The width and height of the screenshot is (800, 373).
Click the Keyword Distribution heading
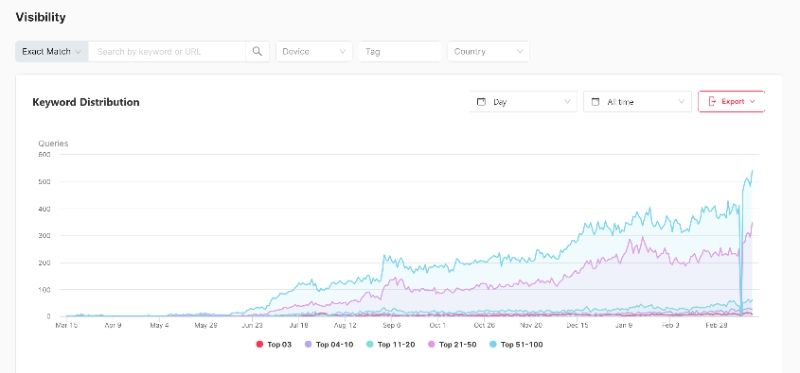[86, 102]
